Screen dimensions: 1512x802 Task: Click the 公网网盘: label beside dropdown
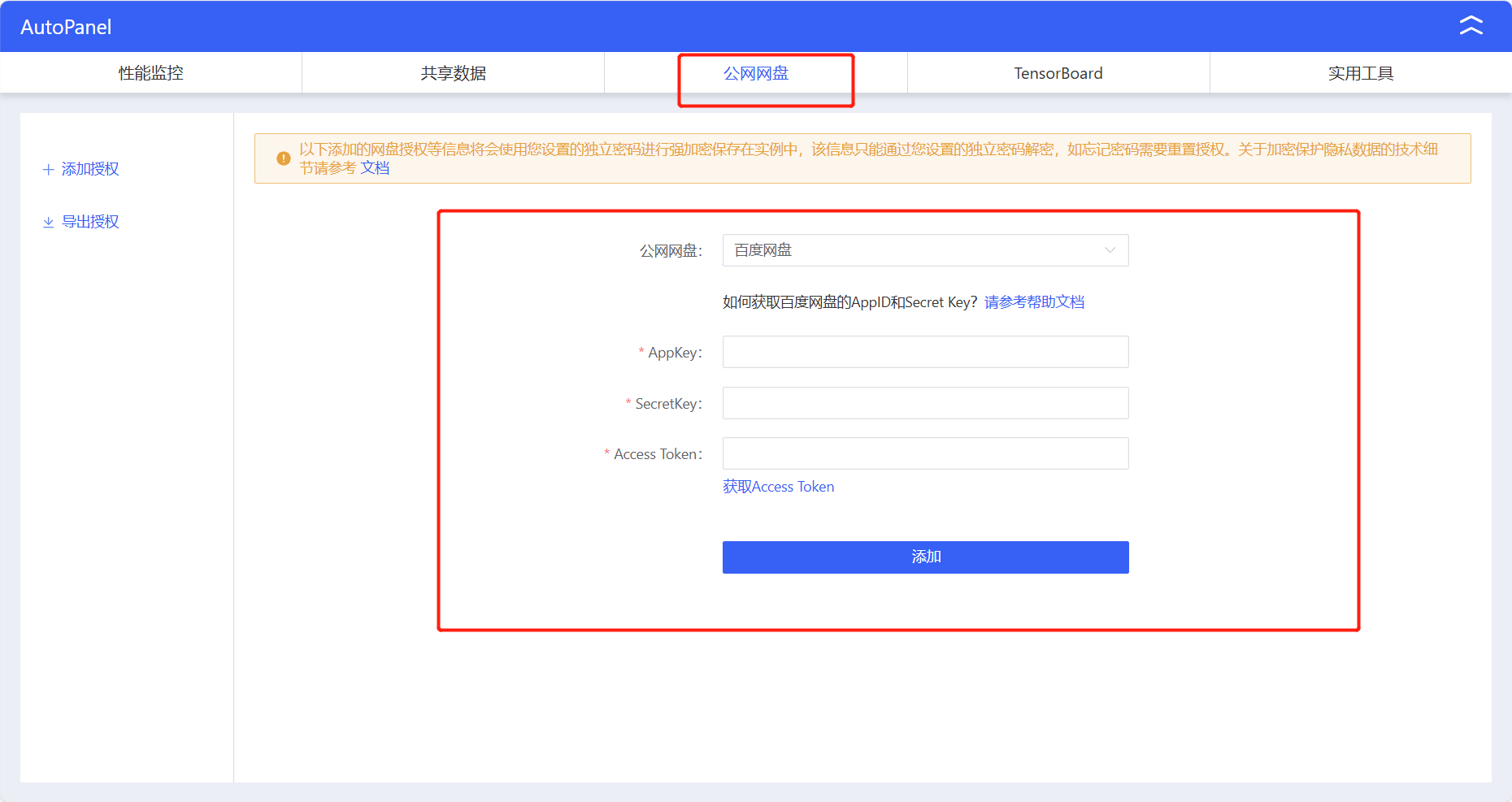671,251
